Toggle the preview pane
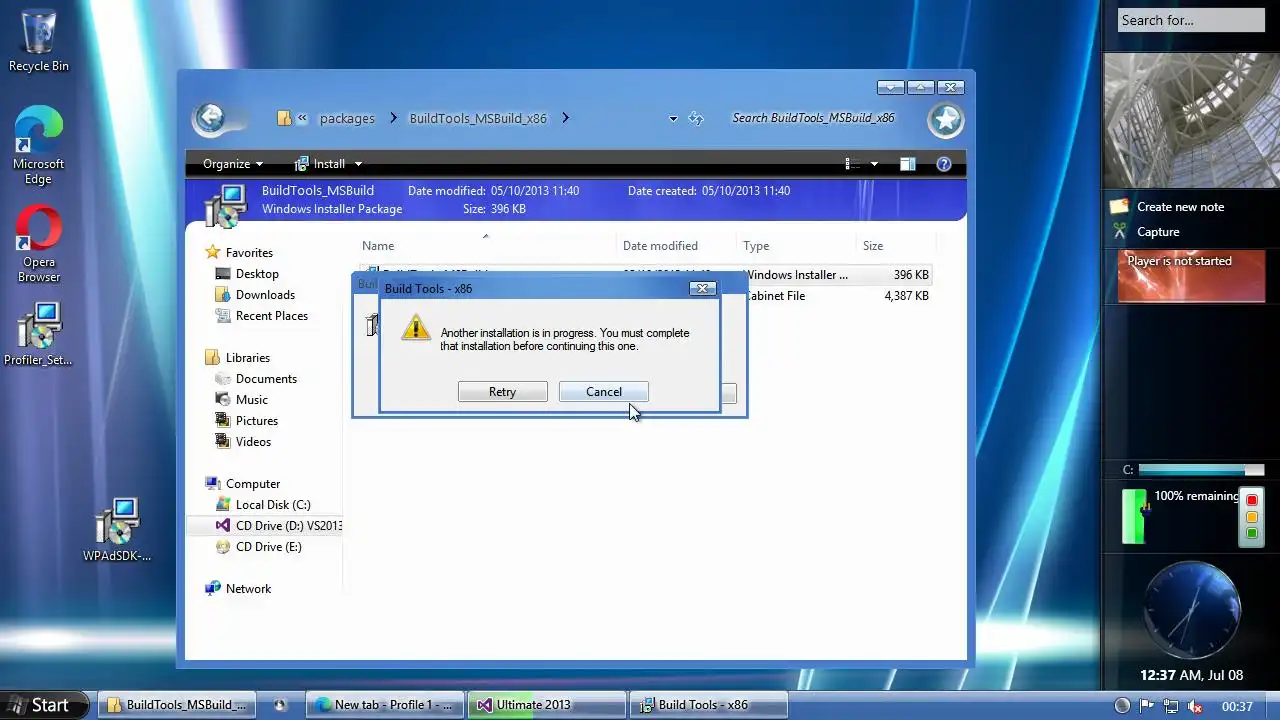This screenshot has width=1280, height=720. tap(907, 164)
